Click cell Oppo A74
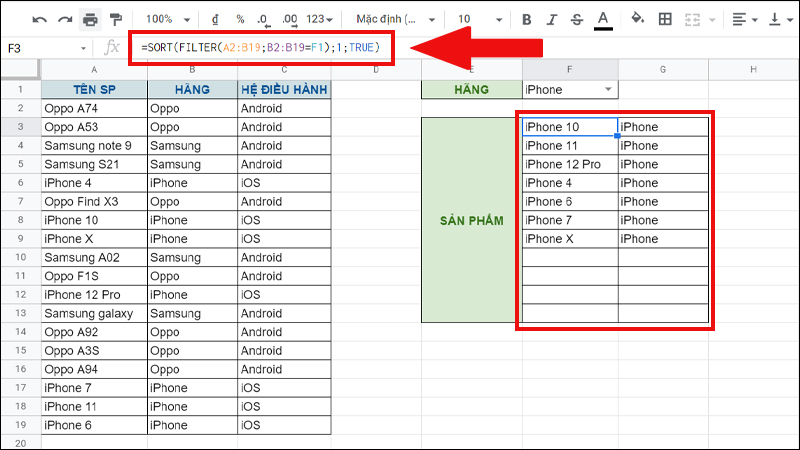Viewport: 800px width, 450px height. click(x=94, y=108)
